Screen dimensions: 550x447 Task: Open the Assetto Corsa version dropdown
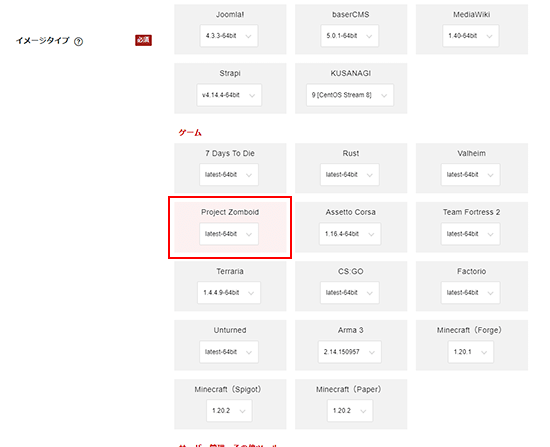point(350,234)
